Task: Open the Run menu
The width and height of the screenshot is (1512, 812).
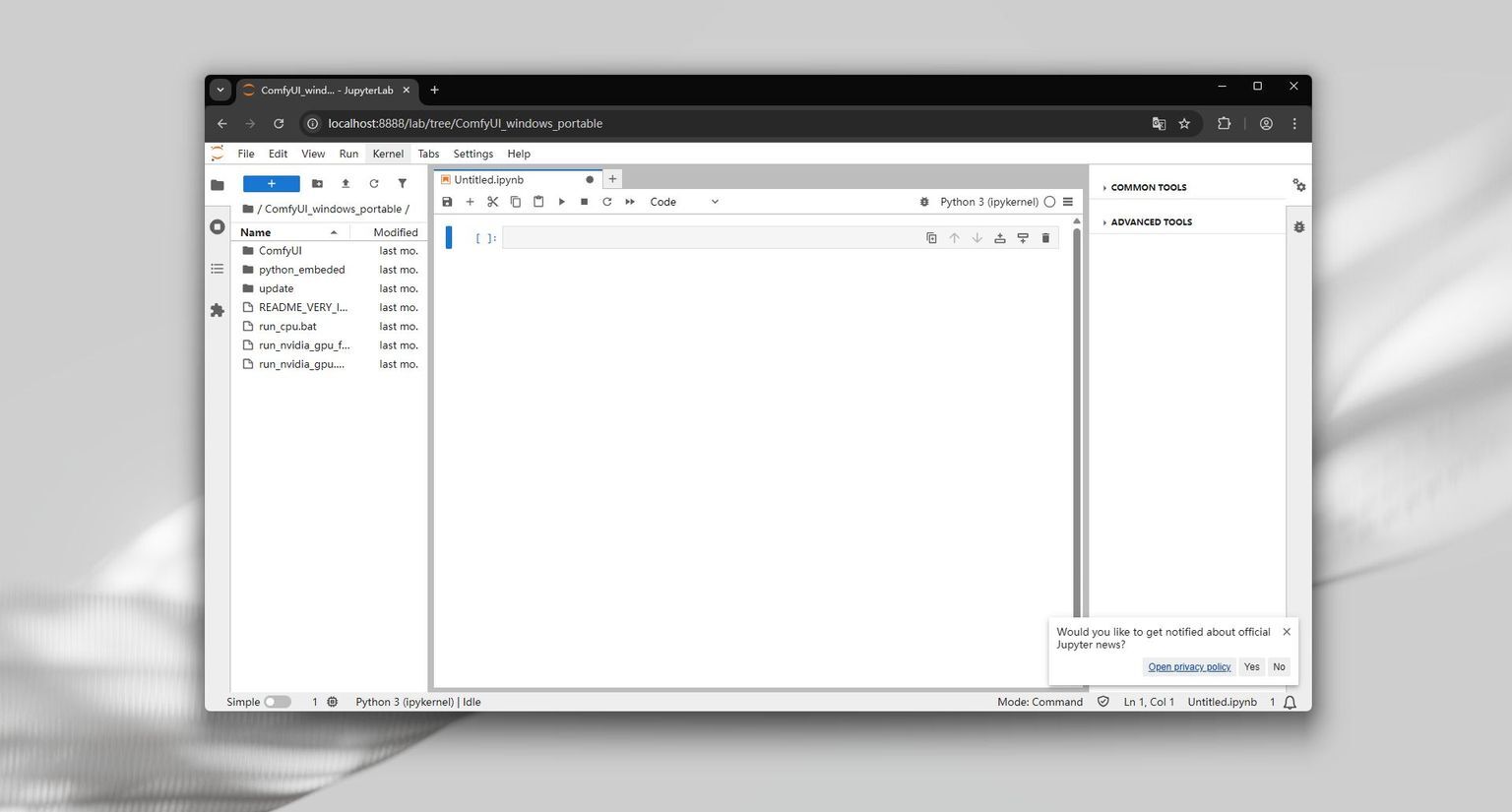Action: pos(348,154)
